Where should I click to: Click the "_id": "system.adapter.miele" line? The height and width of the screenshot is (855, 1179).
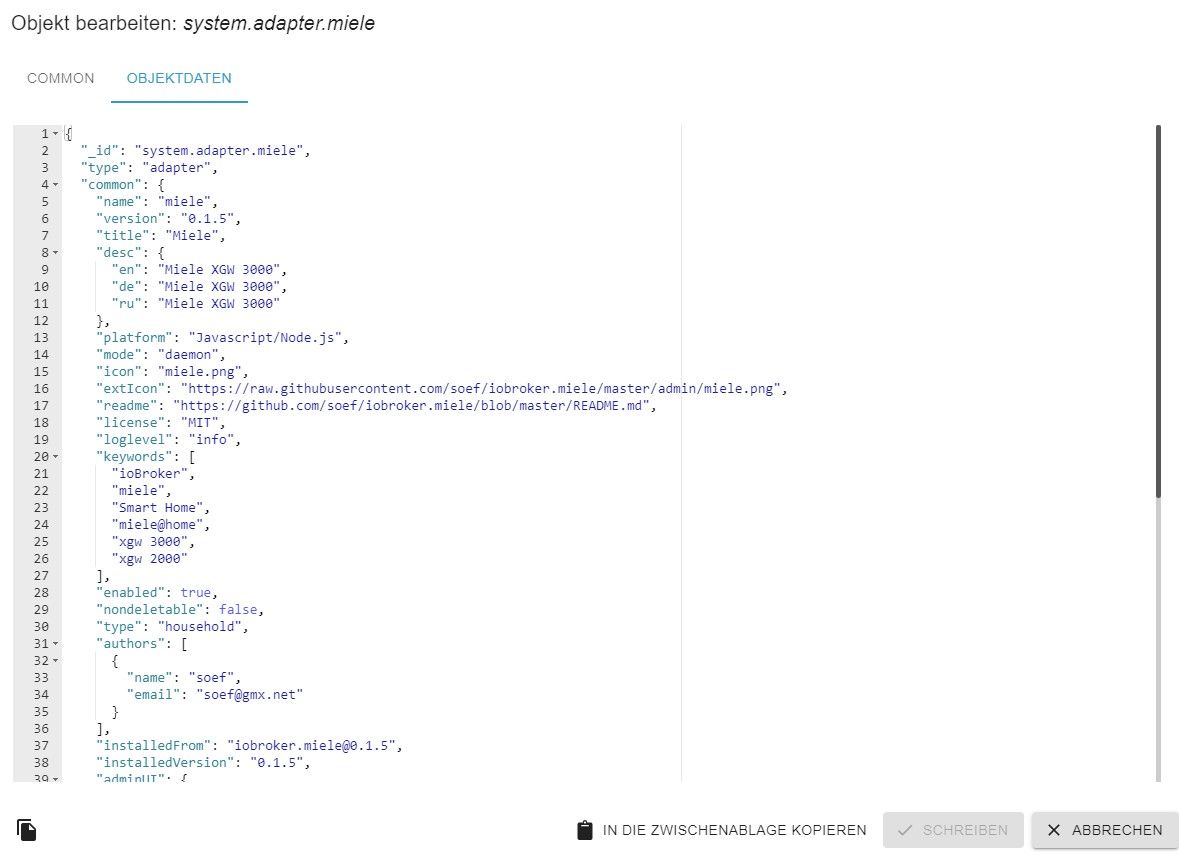coord(195,150)
